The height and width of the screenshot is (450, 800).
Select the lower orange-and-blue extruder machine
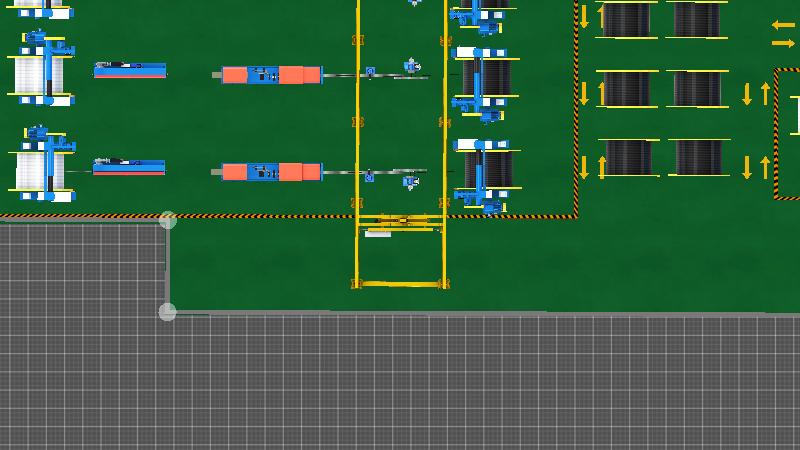[x=270, y=172]
